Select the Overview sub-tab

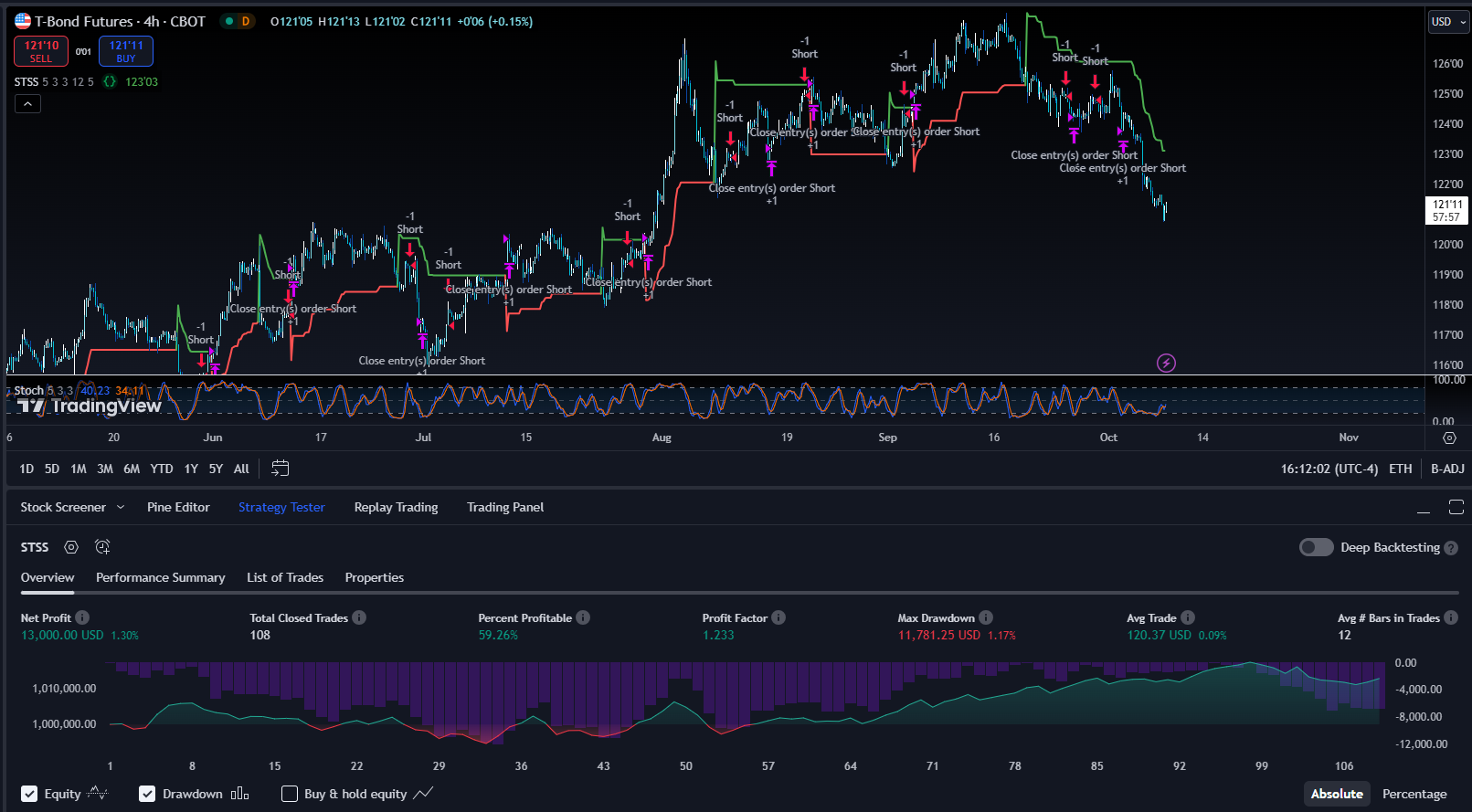coord(48,577)
